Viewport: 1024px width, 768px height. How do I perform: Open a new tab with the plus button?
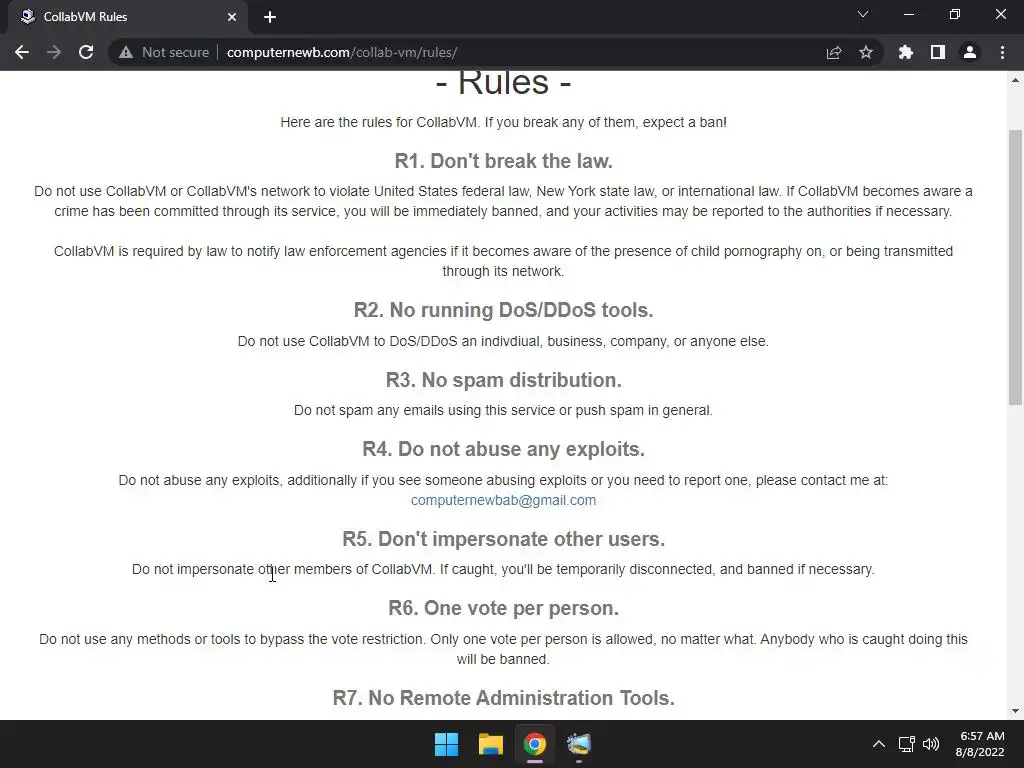coord(270,17)
